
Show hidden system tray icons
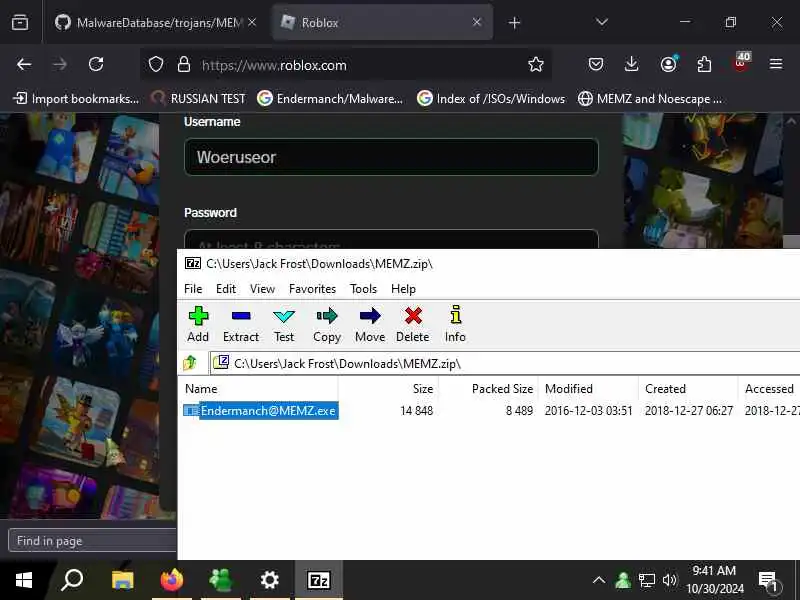click(599, 580)
